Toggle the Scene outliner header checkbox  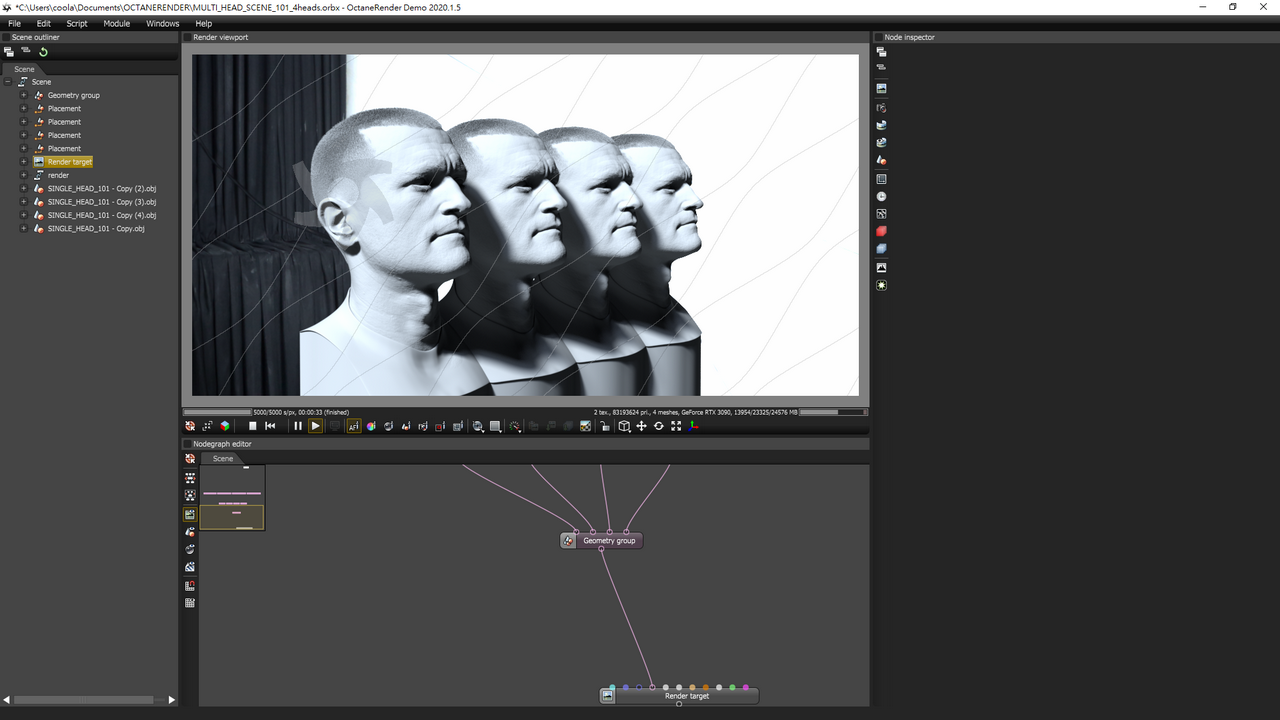coord(6,37)
